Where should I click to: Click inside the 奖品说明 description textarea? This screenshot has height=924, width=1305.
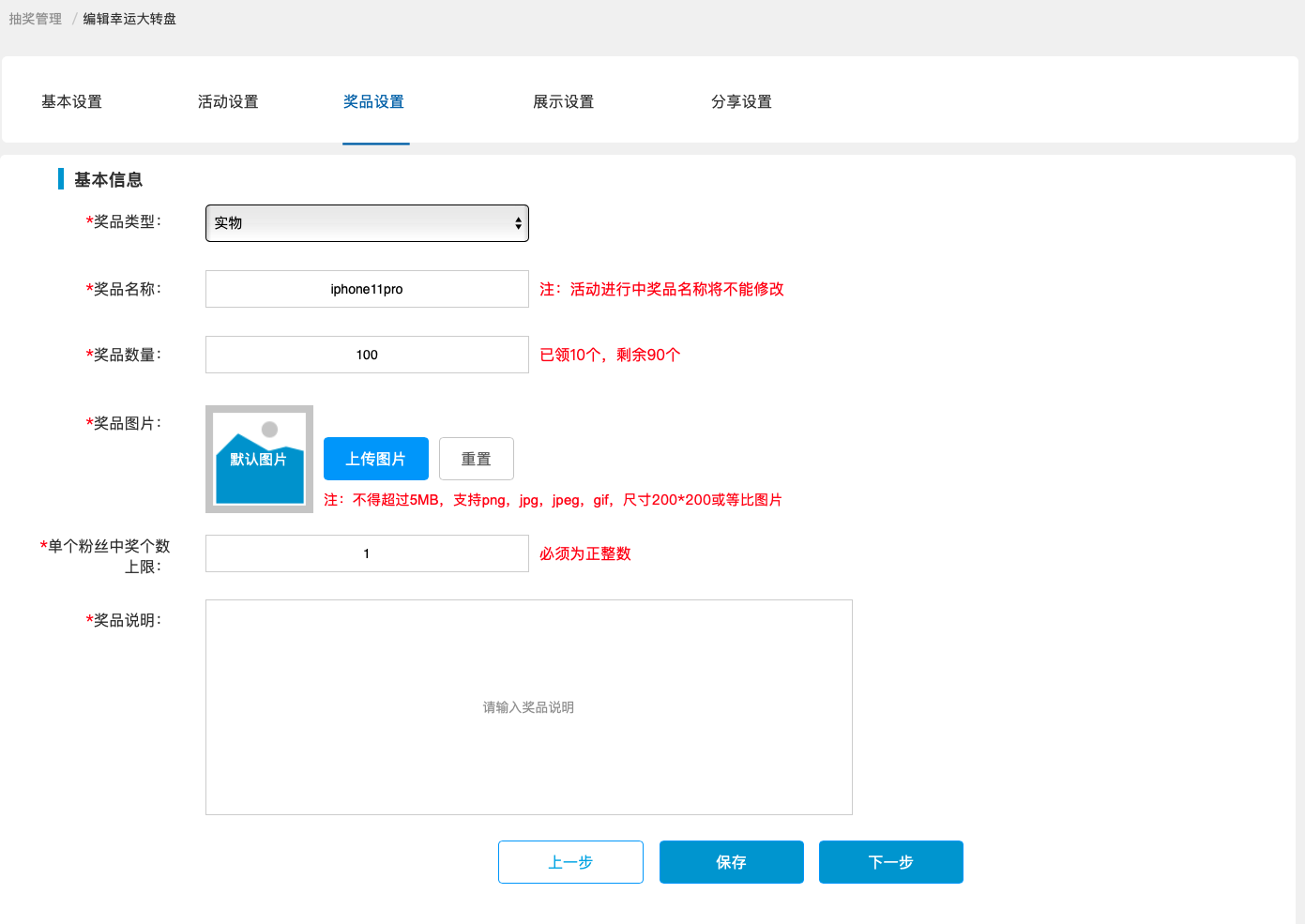528,707
